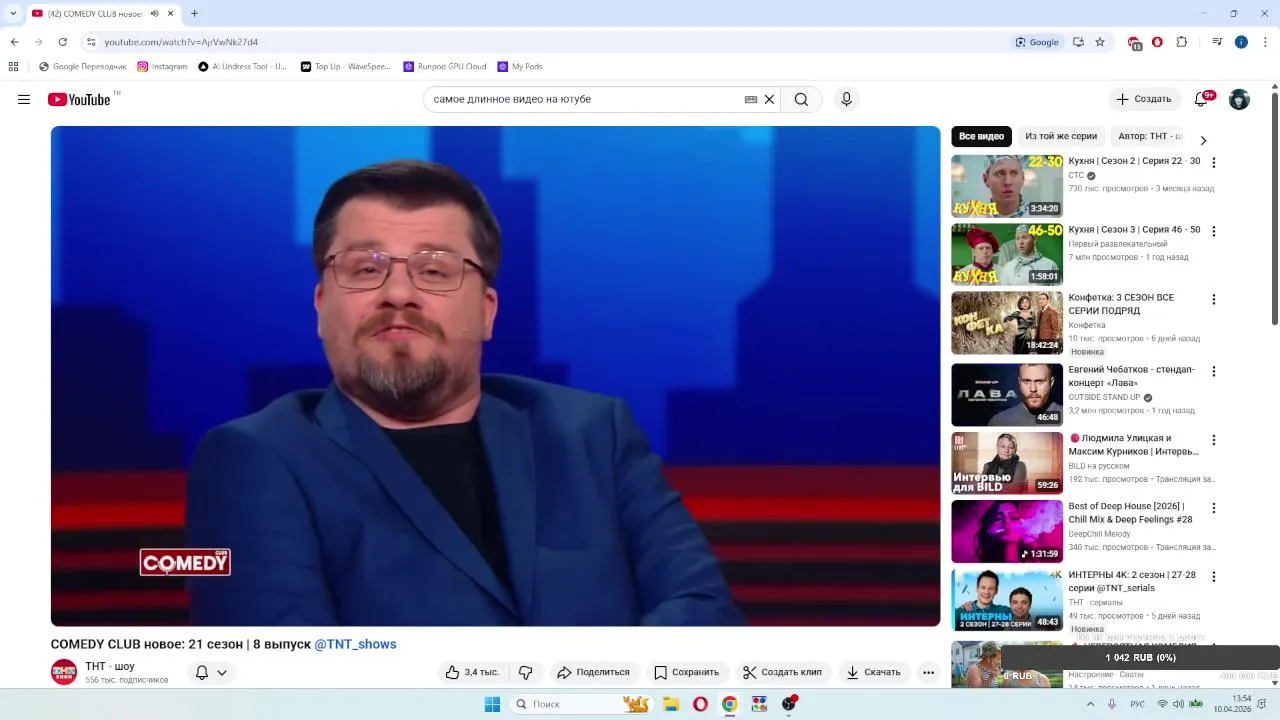The image size is (1280, 720).
Task: Like the video with thumbs up
Action: 472,672
